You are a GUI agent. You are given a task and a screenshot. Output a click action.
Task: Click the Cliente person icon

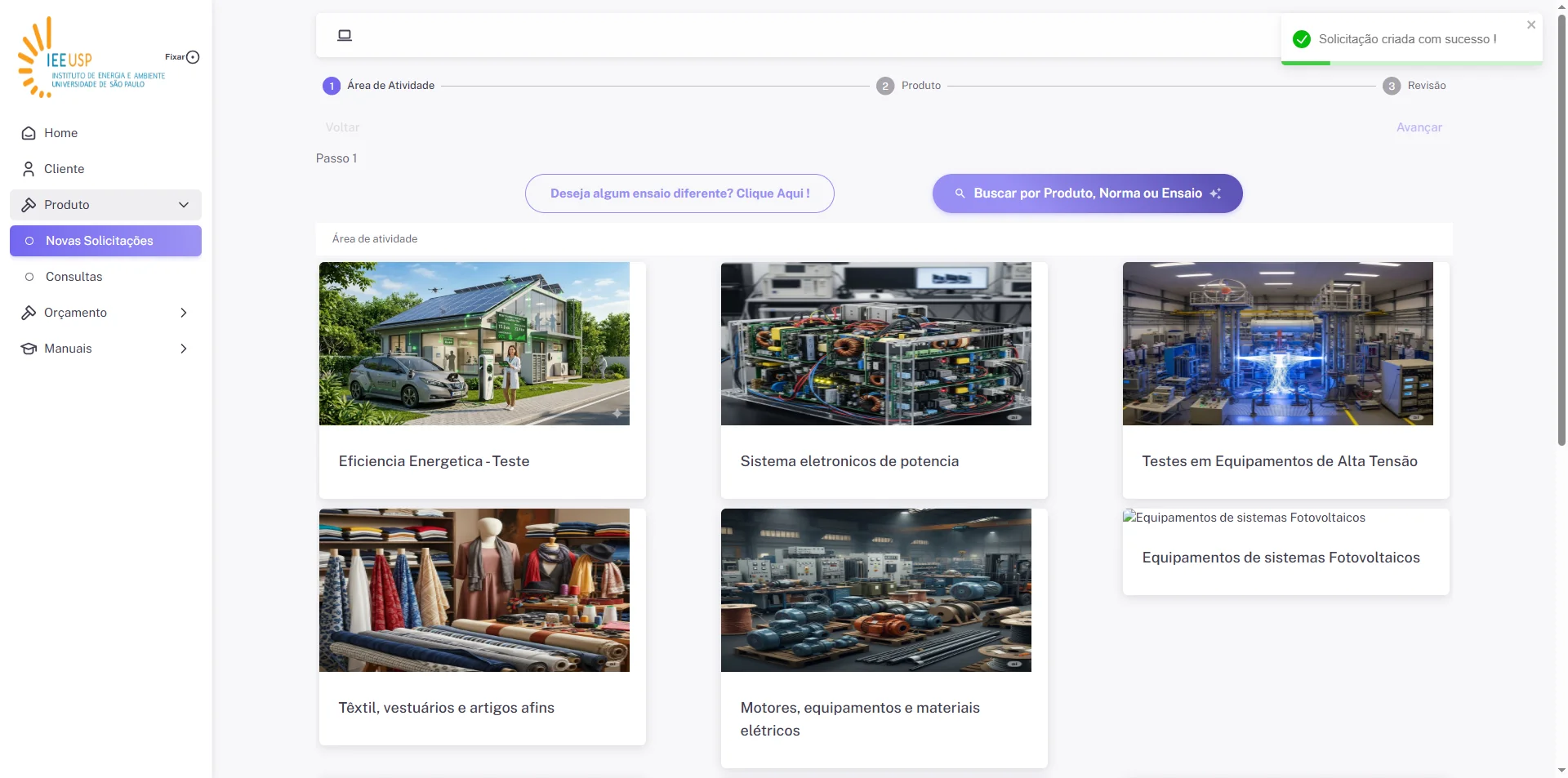pyautogui.click(x=29, y=169)
